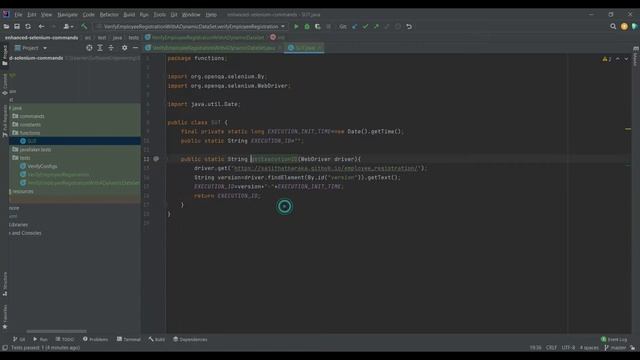Click the Debug bug icon
This screenshot has width=640, height=360.
(307, 27)
